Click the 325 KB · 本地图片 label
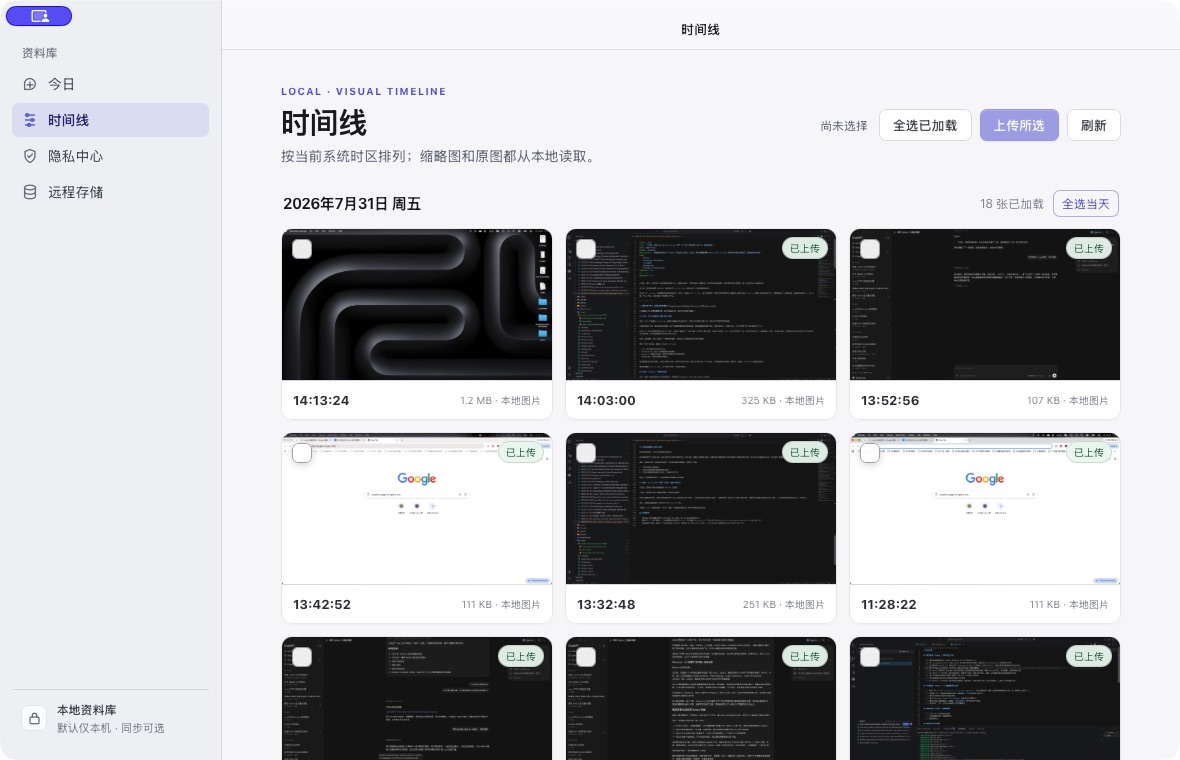1180x760 pixels. tap(783, 400)
